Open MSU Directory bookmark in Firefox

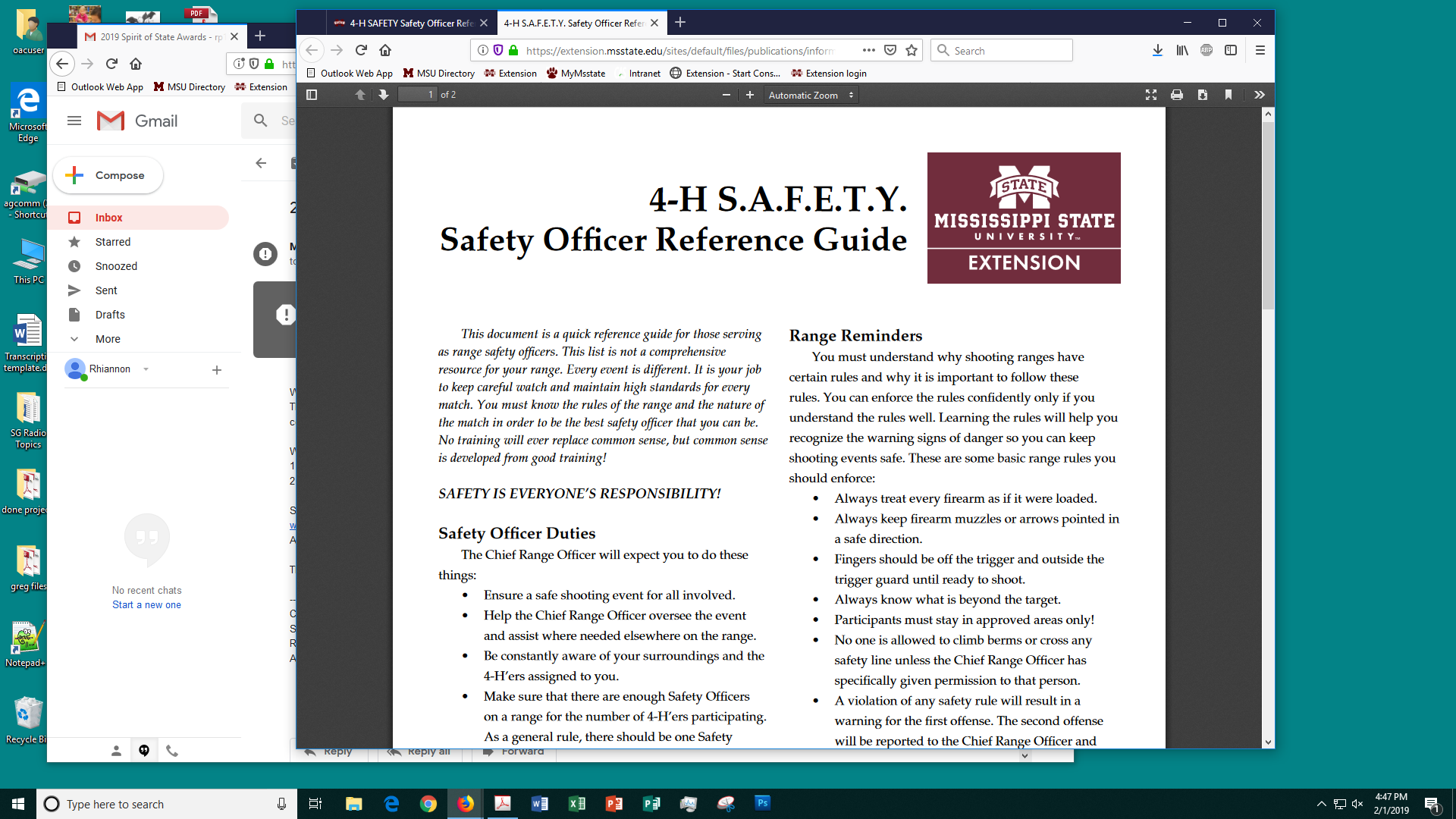[x=438, y=74]
